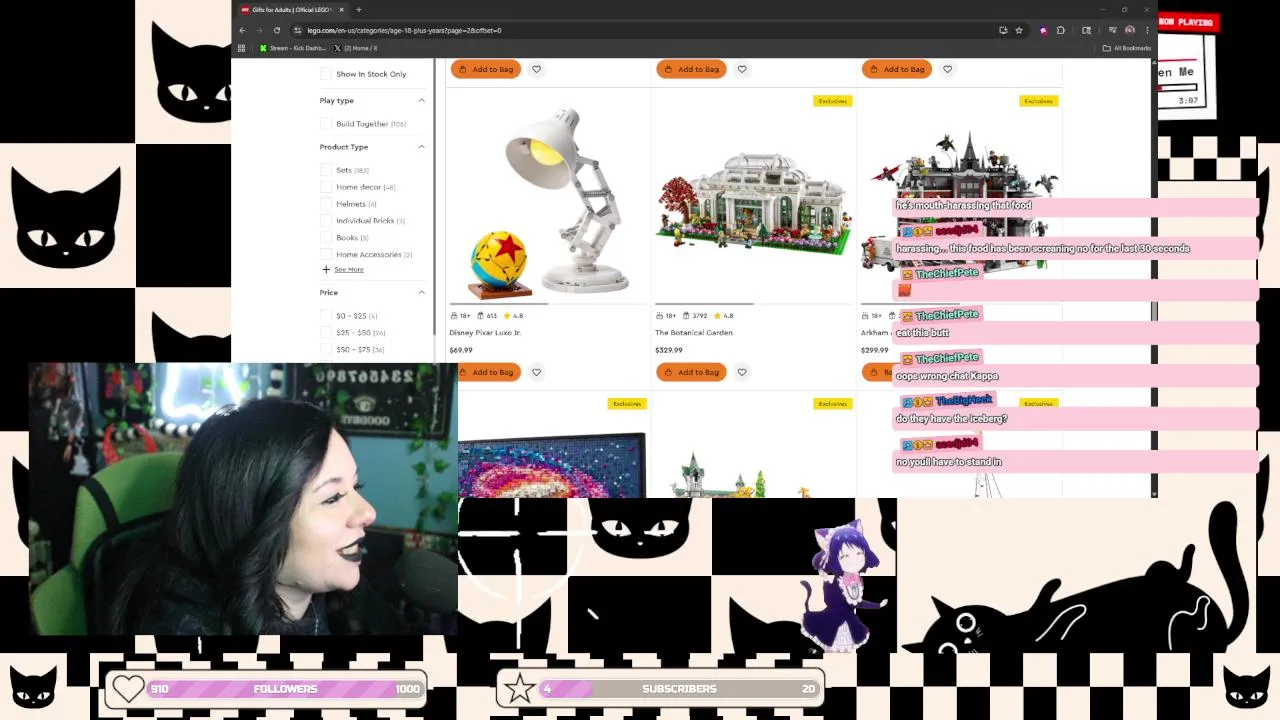The image size is (1280, 720).
Task: Open The Botanical Garden product title
Action: coord(694,333)
